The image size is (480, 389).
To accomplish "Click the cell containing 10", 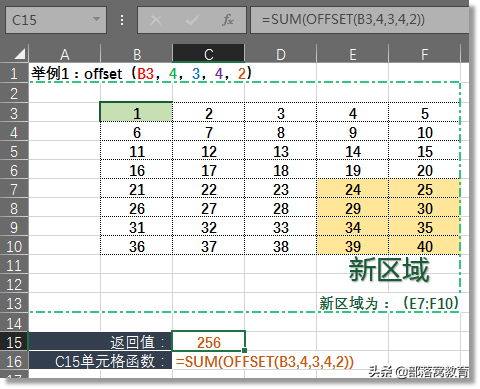I will click(x=424, y=132).
